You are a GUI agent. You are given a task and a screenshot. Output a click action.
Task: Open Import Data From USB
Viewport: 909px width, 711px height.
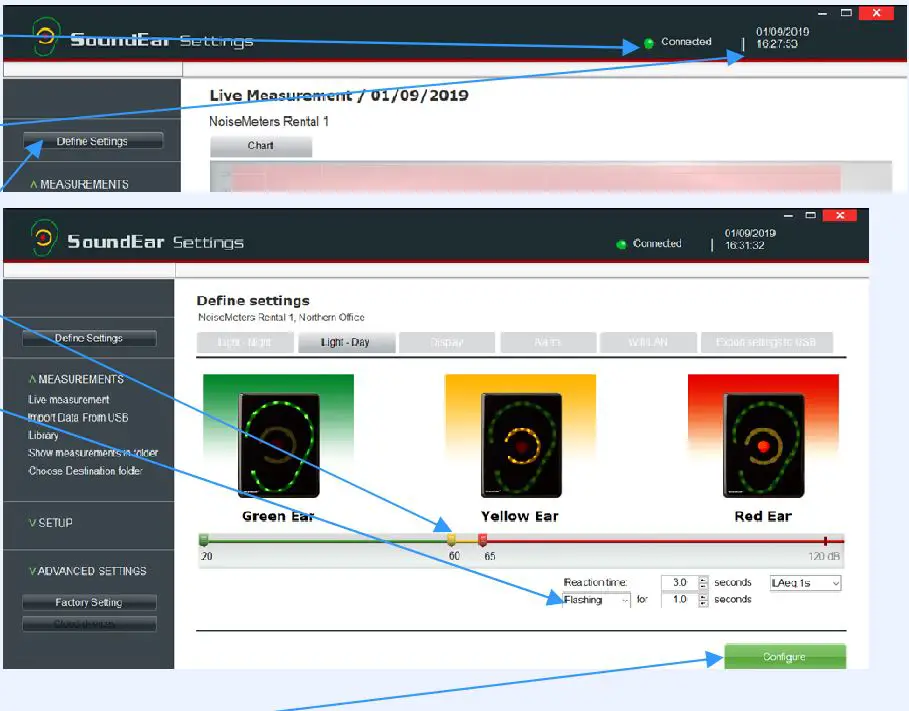tap(78, 418)
